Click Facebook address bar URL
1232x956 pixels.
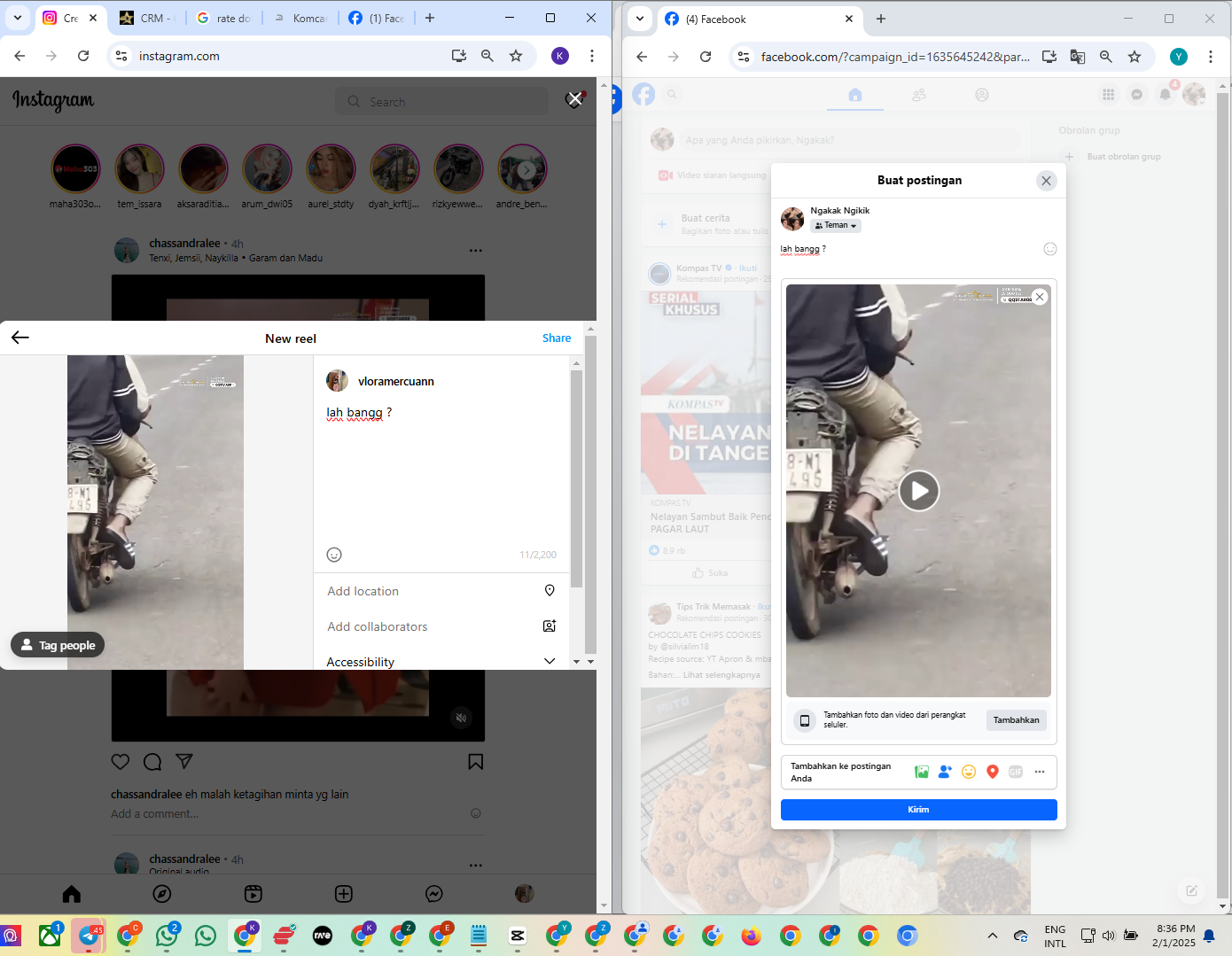click(895, 57)
